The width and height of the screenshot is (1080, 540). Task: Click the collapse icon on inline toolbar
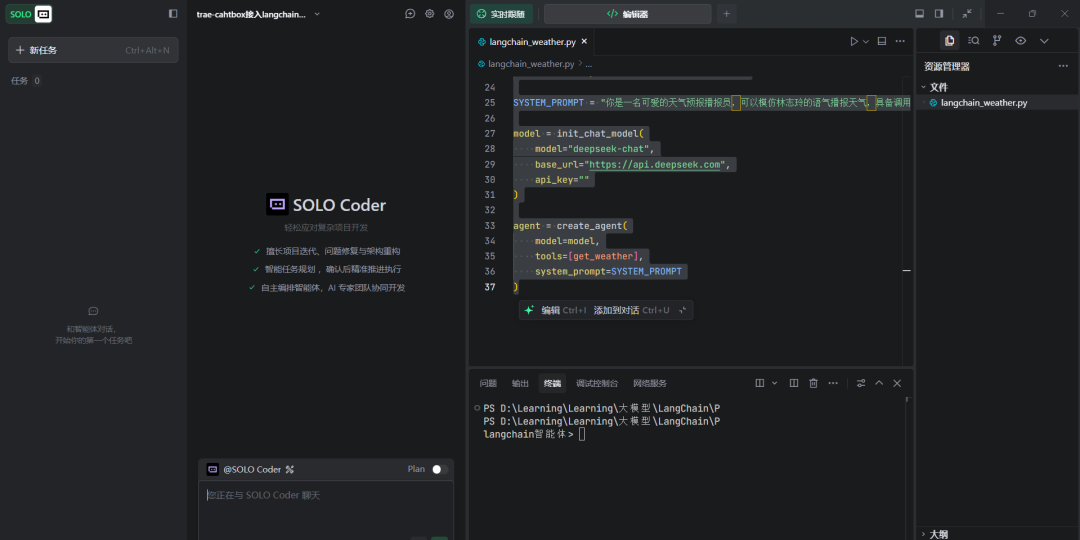click(683, 311)
